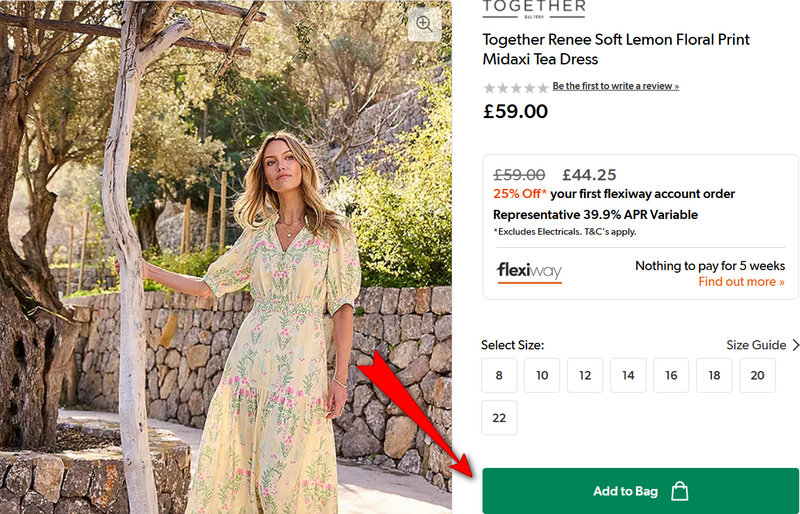Open flexiway 'Find out more' link

[741, 282]
